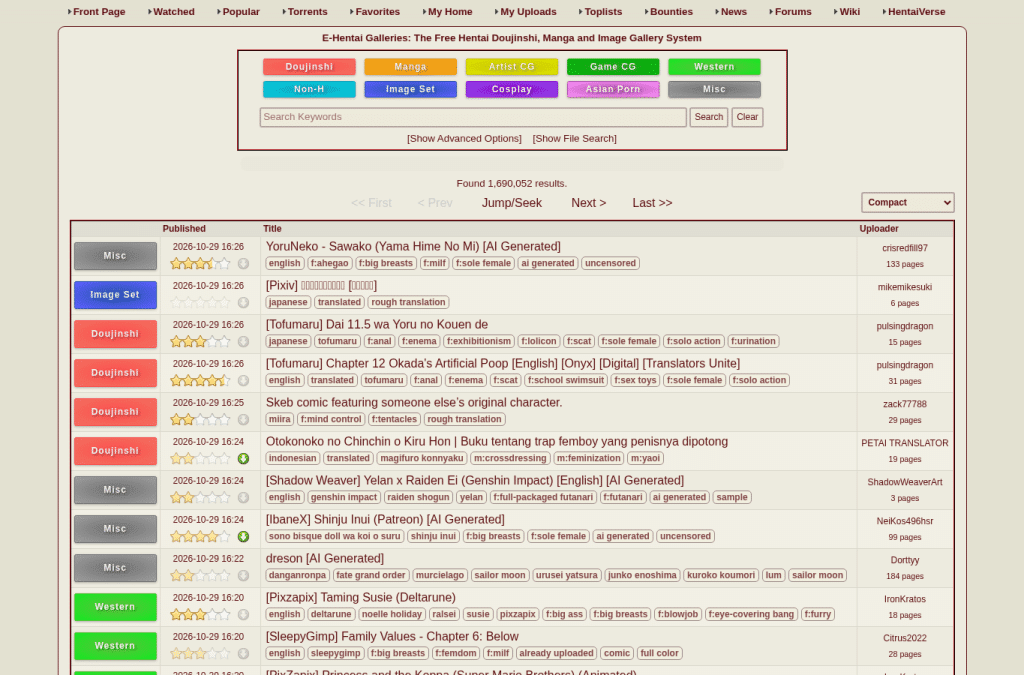Open the Bounties menu item
1024x675 pixels.
pos(669,12)
